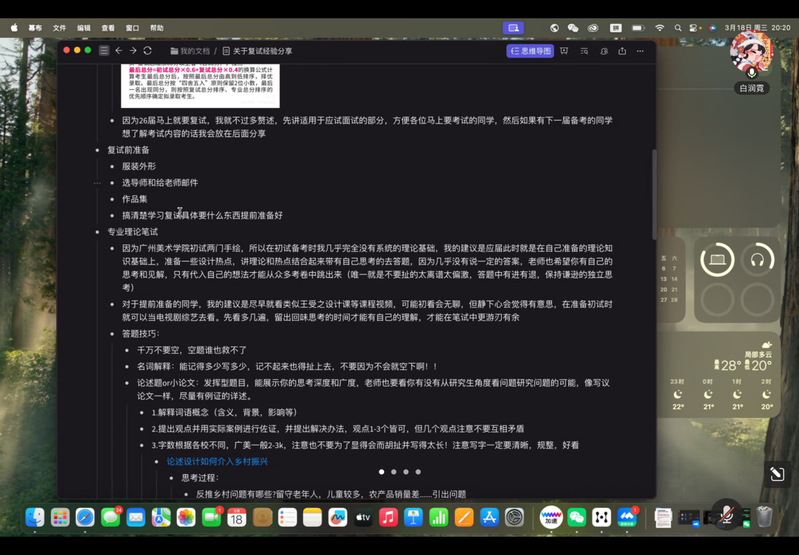Open the share icon in toolbar

(622, 51)
